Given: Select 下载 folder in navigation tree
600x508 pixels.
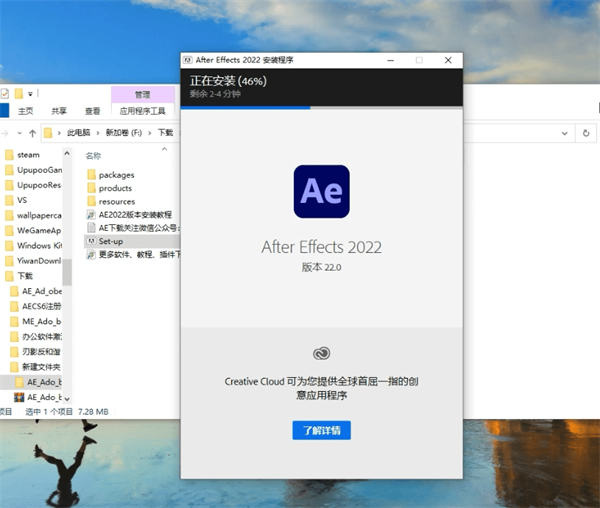Looking at the screenshot, I should point(19,276).
